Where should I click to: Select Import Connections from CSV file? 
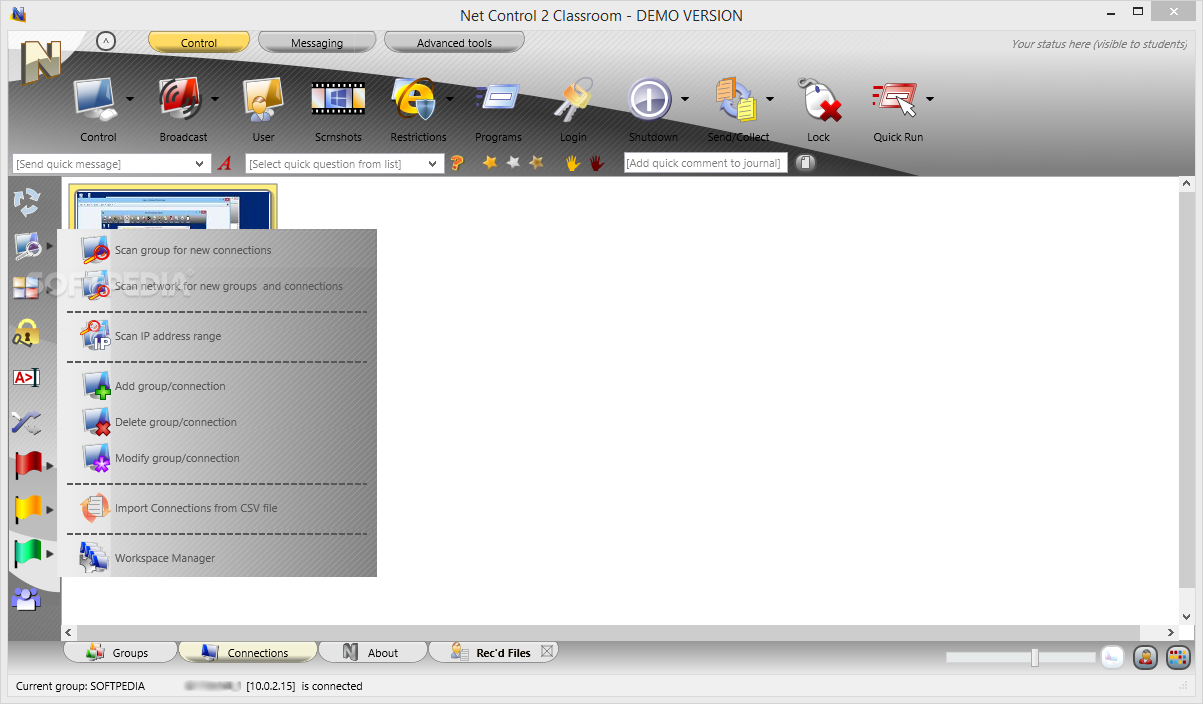pyautogui.click(x=216, y=508)
